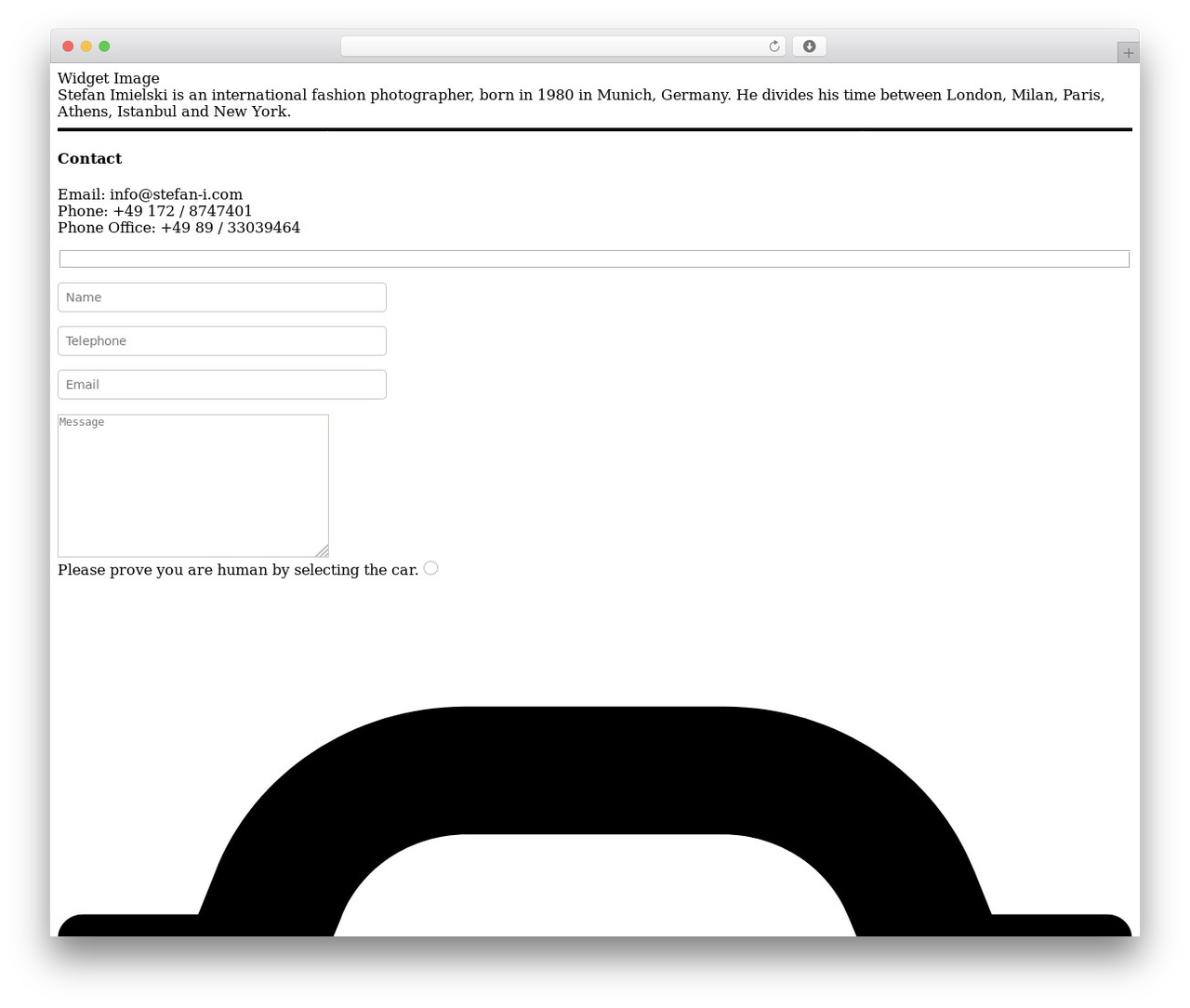1190x1008 pixels.
Task: Click the wide empty box above Name
Action: pyautogui.click(x=595, y=259)
